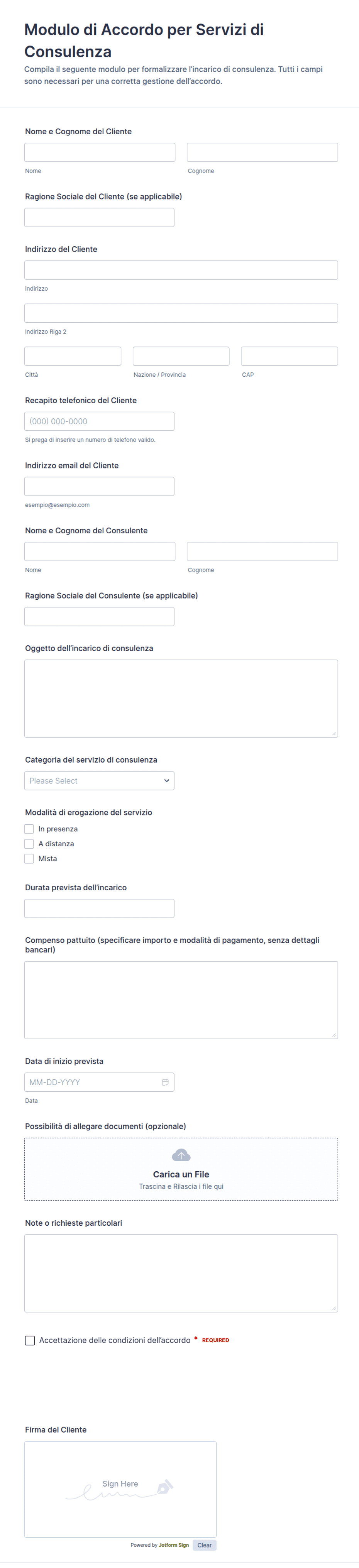Click the CAP postal code field
Image resolution: width=359 pixels, height=1568 pixels.
(289, 356)
